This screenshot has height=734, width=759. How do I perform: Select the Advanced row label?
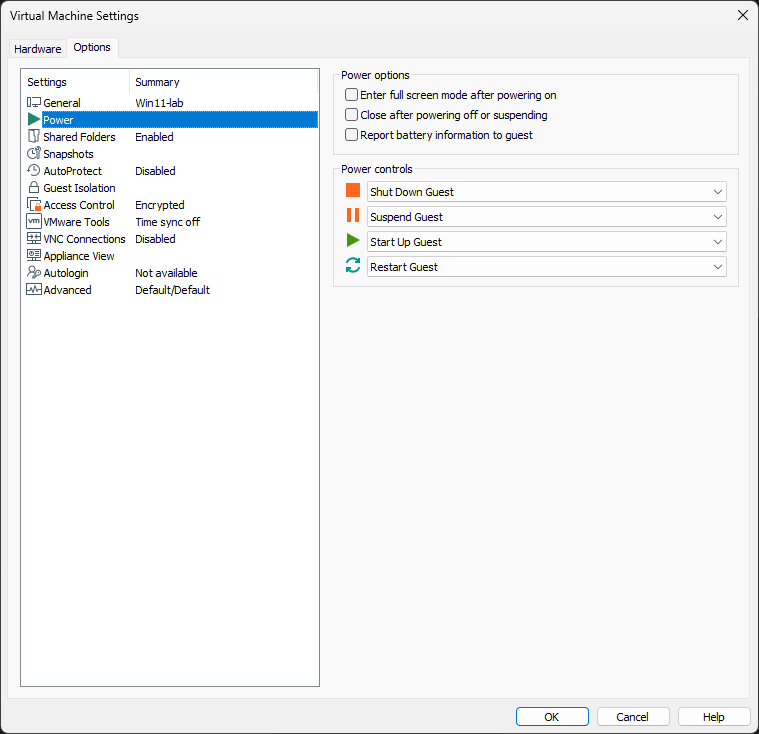(67, 290)
